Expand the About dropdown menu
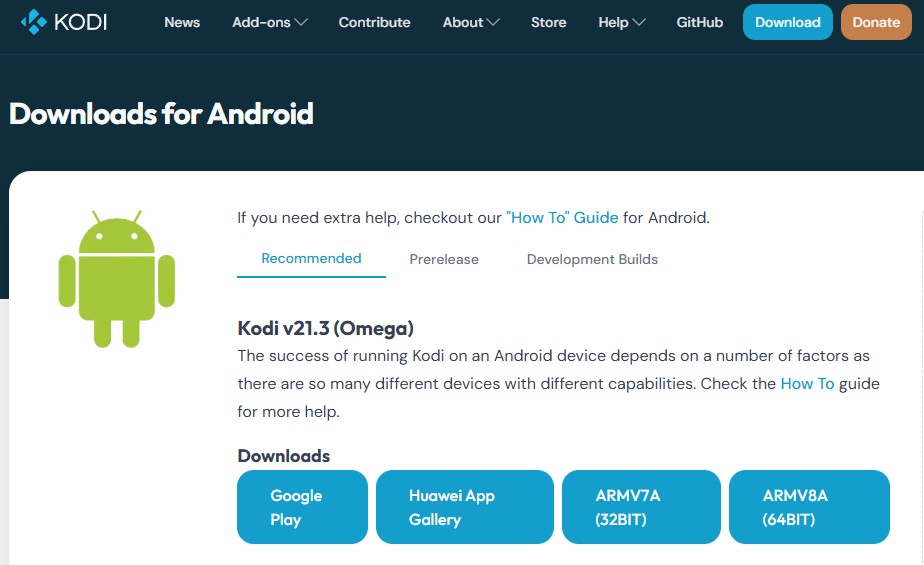 [x=471, y=22]
